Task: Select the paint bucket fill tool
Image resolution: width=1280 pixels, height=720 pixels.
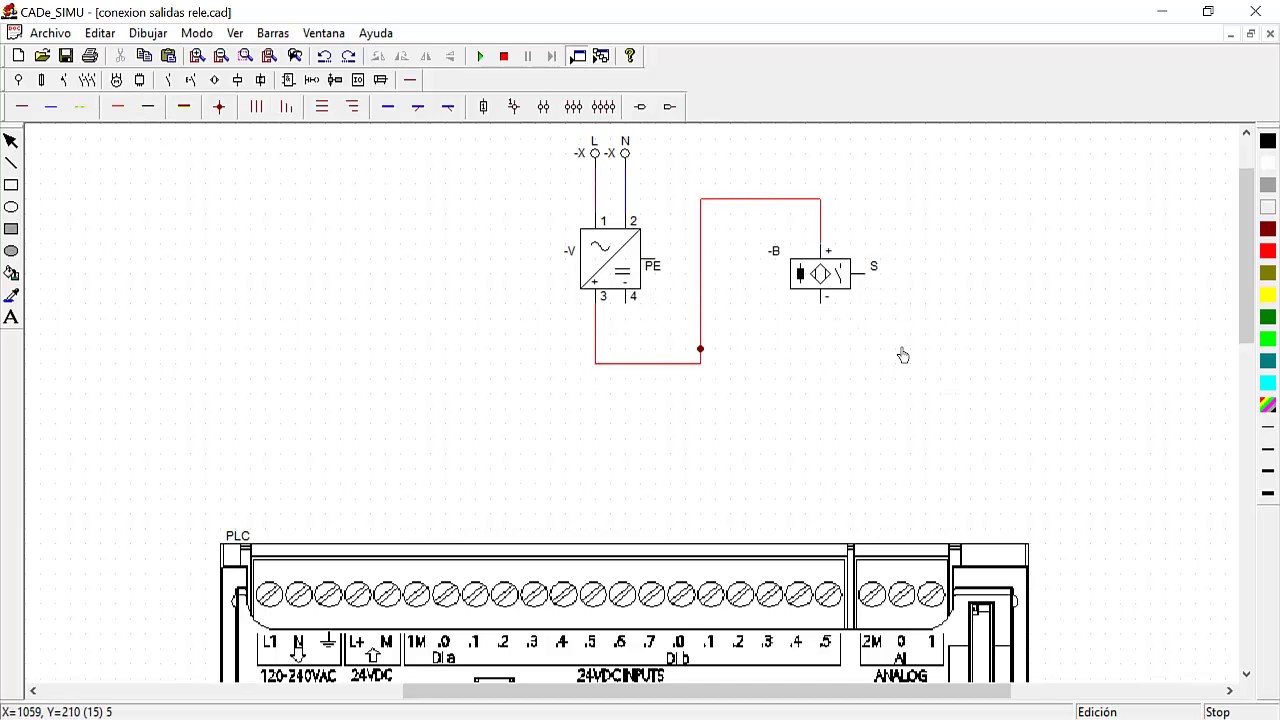Action: 11,273
